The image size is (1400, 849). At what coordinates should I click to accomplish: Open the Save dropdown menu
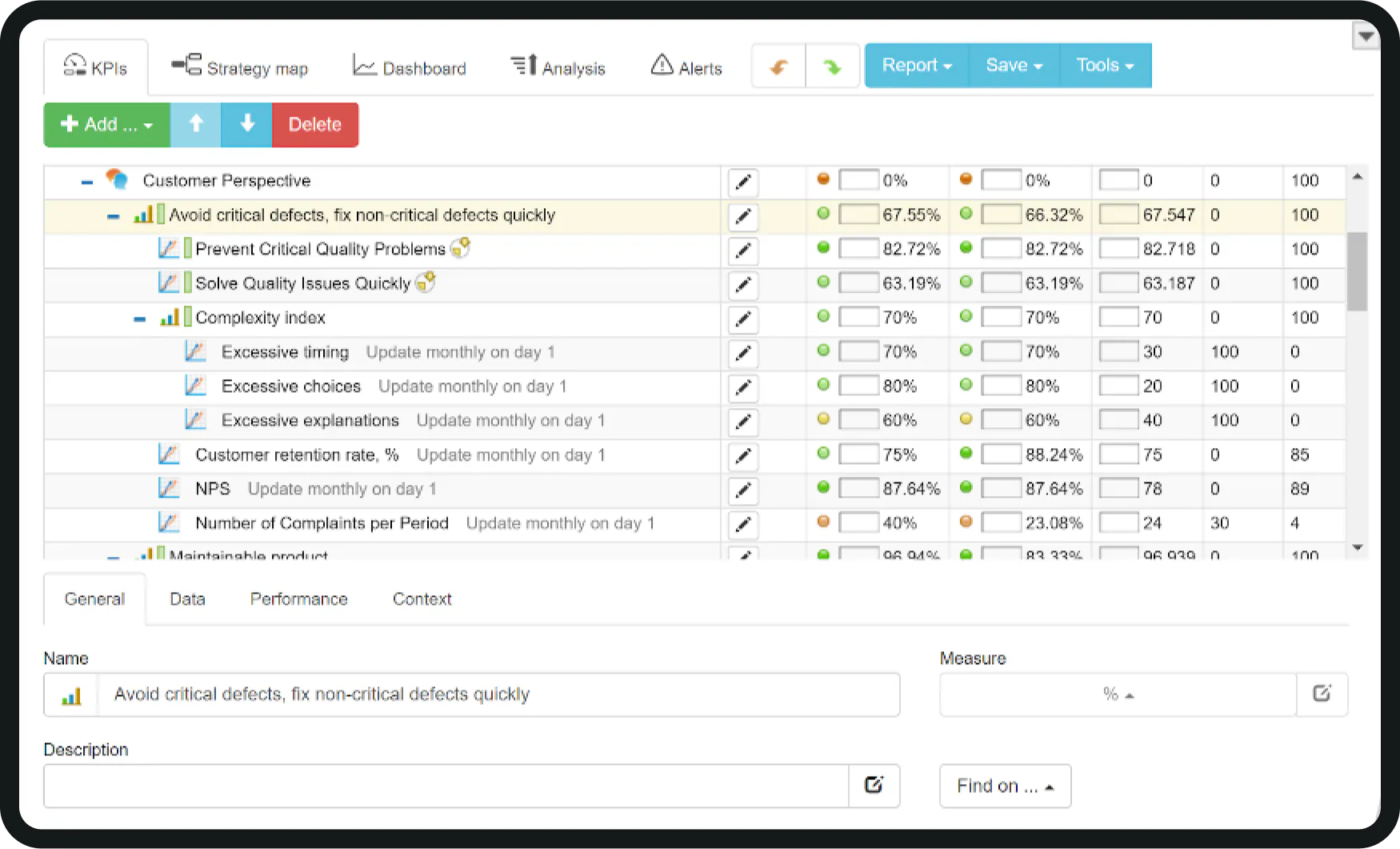point(1014,66)
